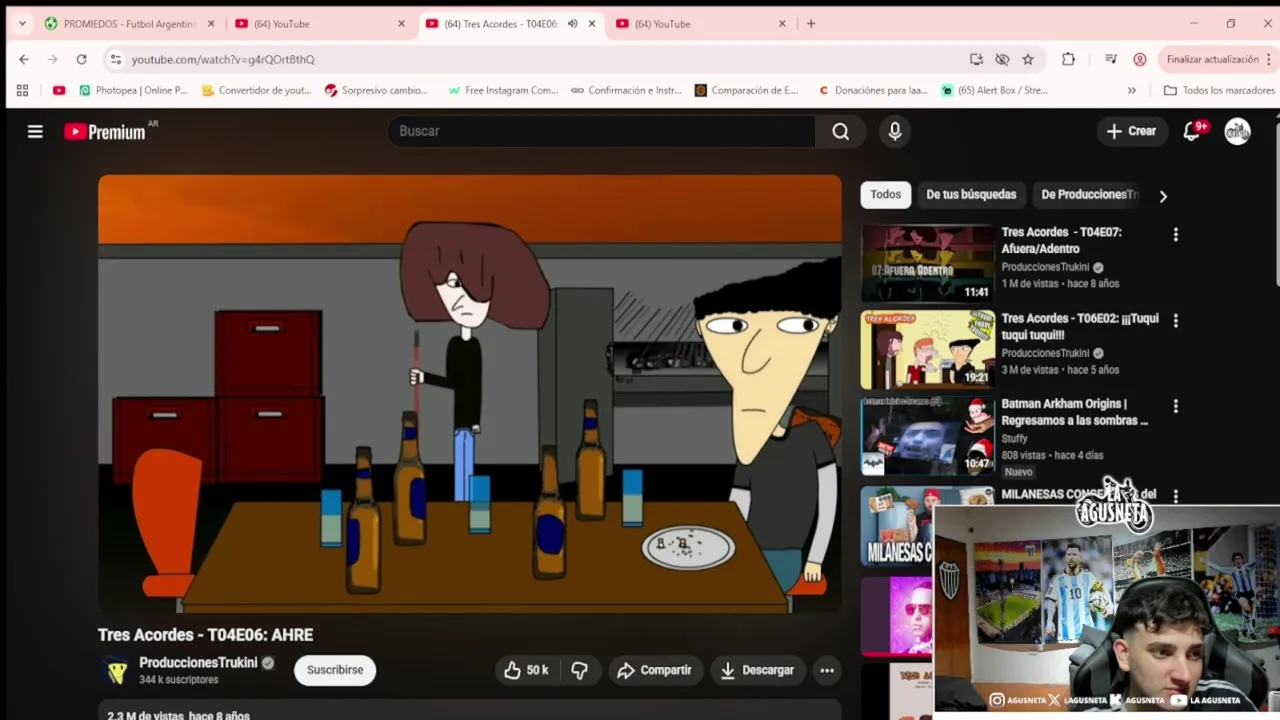This screenshot has height=720, width=1280.
Task: Download the video with Descargar
Action: [756, 670]
